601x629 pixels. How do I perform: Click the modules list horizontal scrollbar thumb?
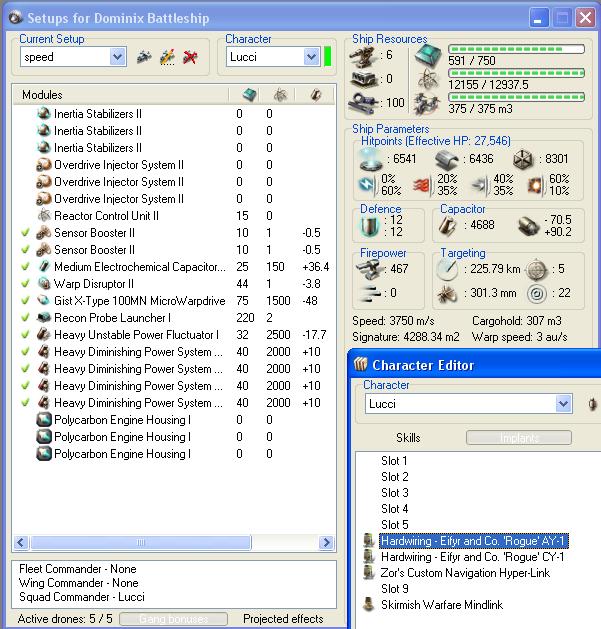point(141,543)
